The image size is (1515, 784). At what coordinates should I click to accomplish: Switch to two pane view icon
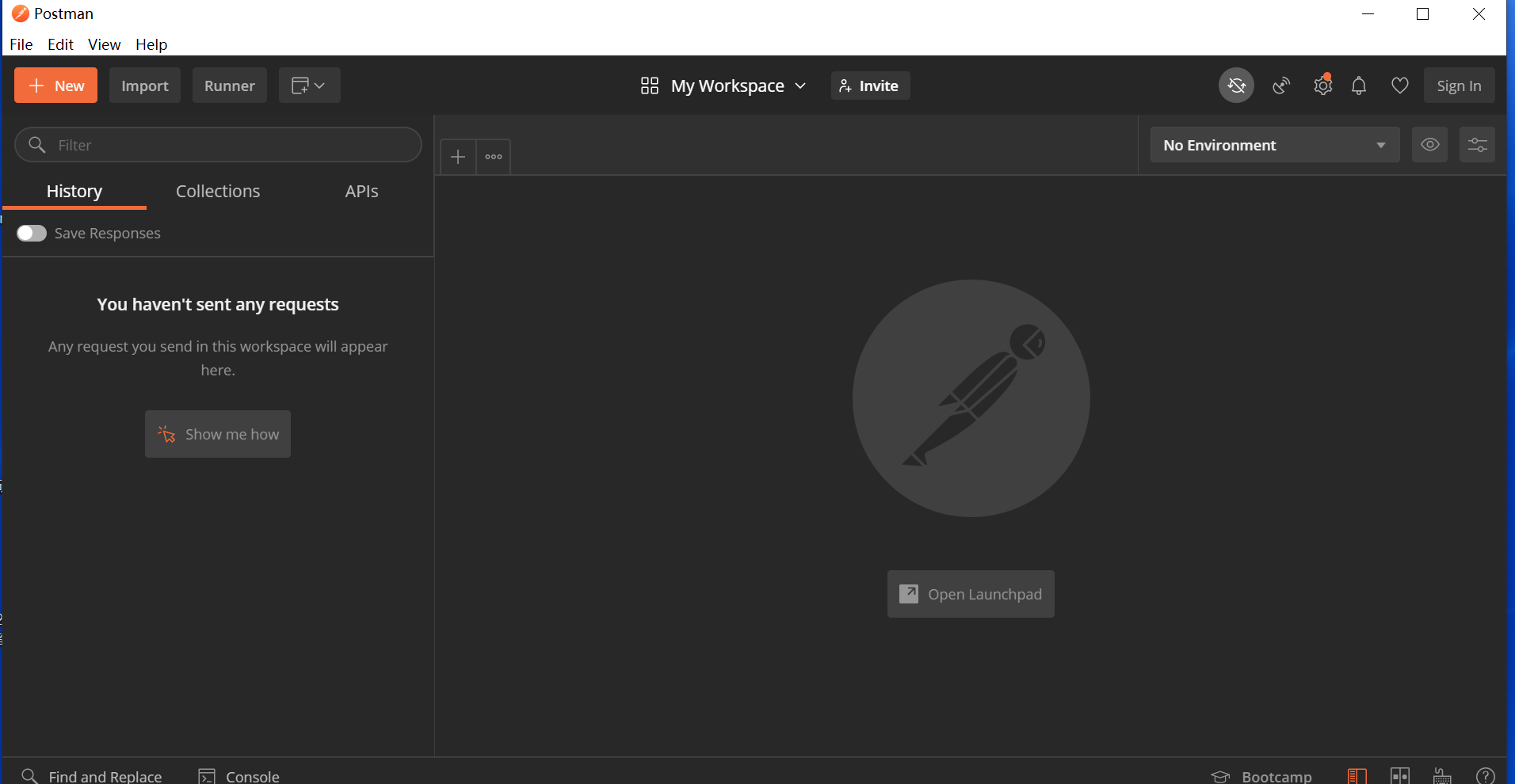1400,776
